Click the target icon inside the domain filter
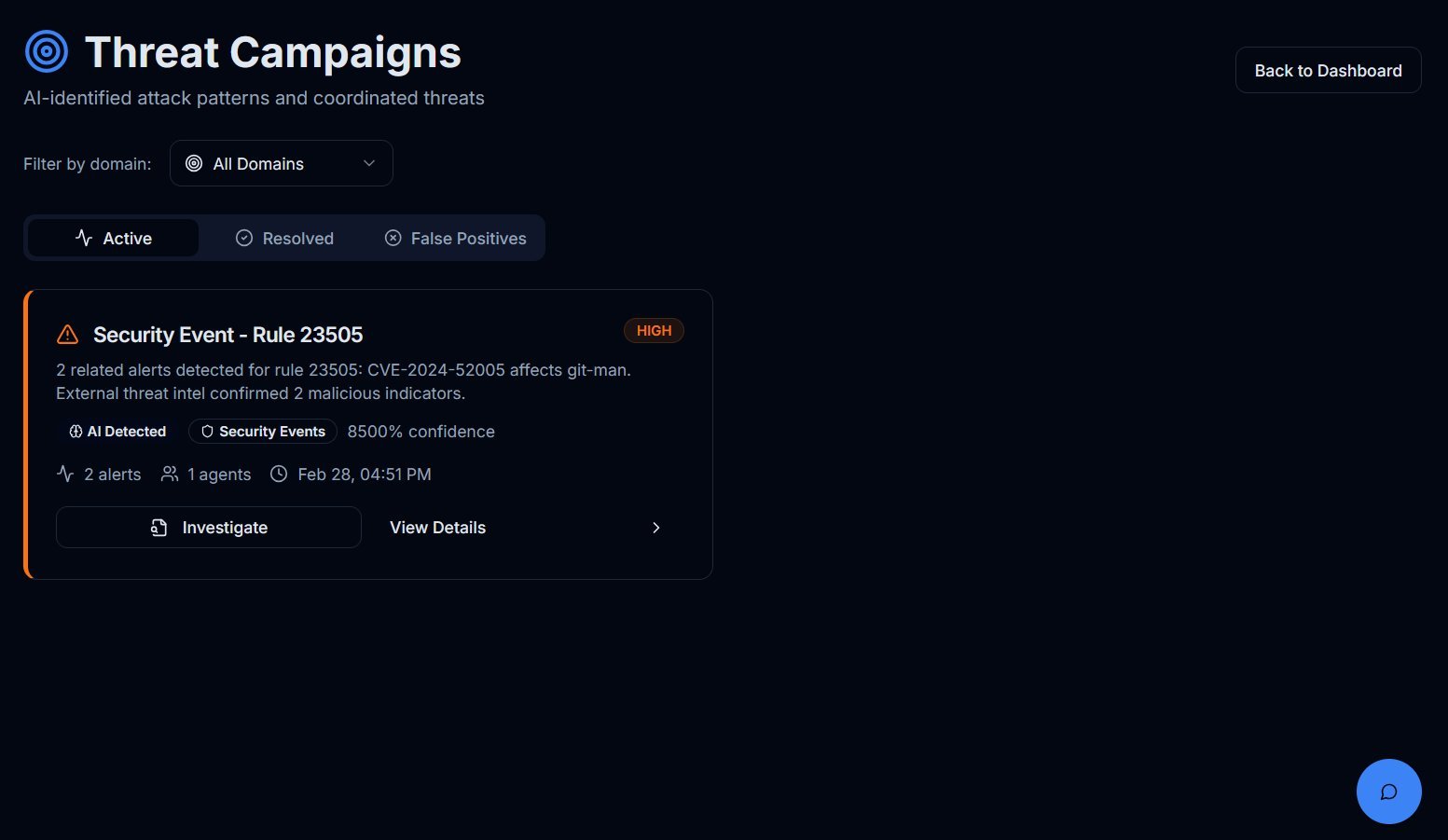Screen dimensions: 1448x840 pyautogui.click(x=193, y=163)
